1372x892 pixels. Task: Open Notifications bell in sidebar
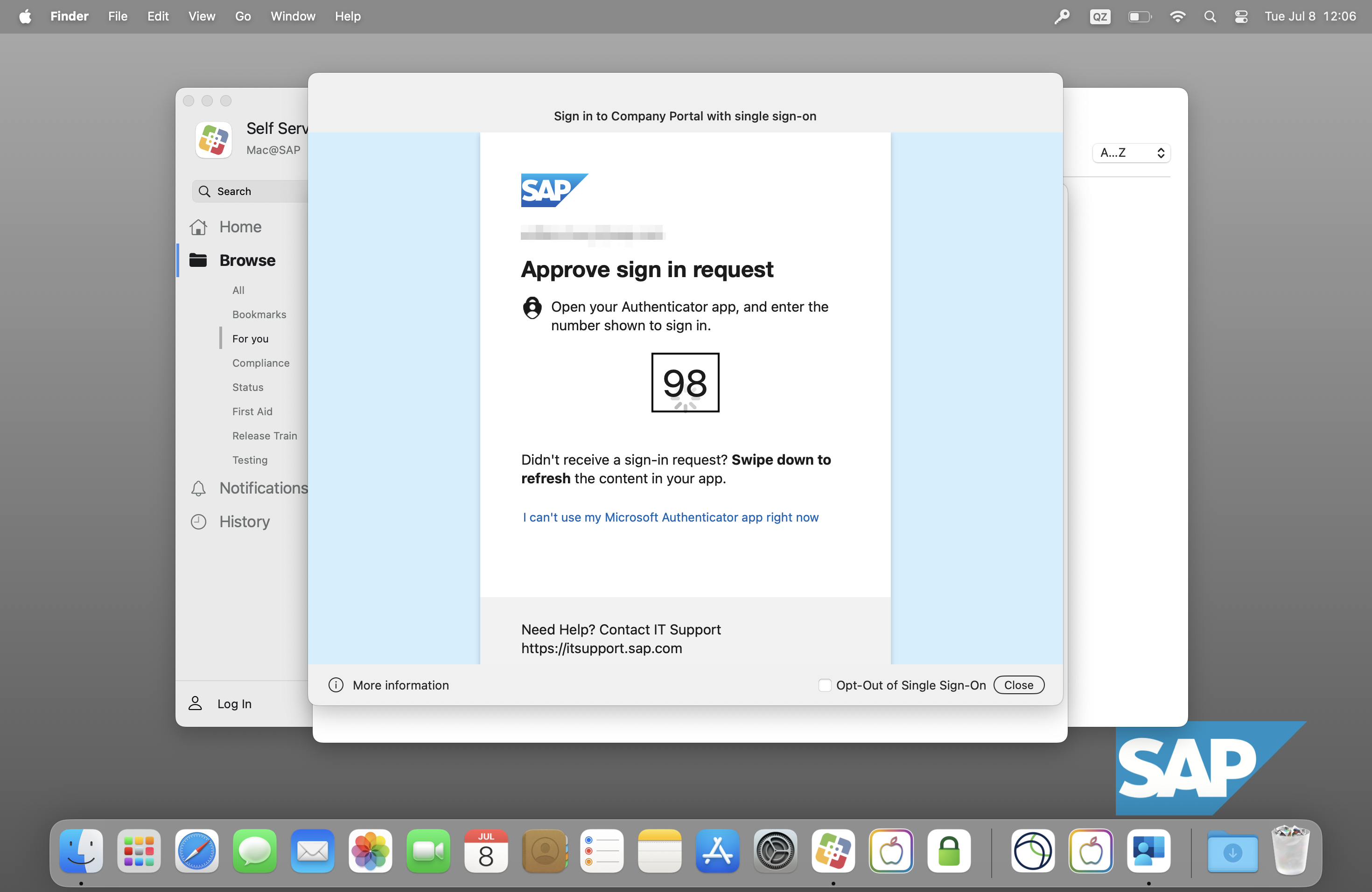198,488
